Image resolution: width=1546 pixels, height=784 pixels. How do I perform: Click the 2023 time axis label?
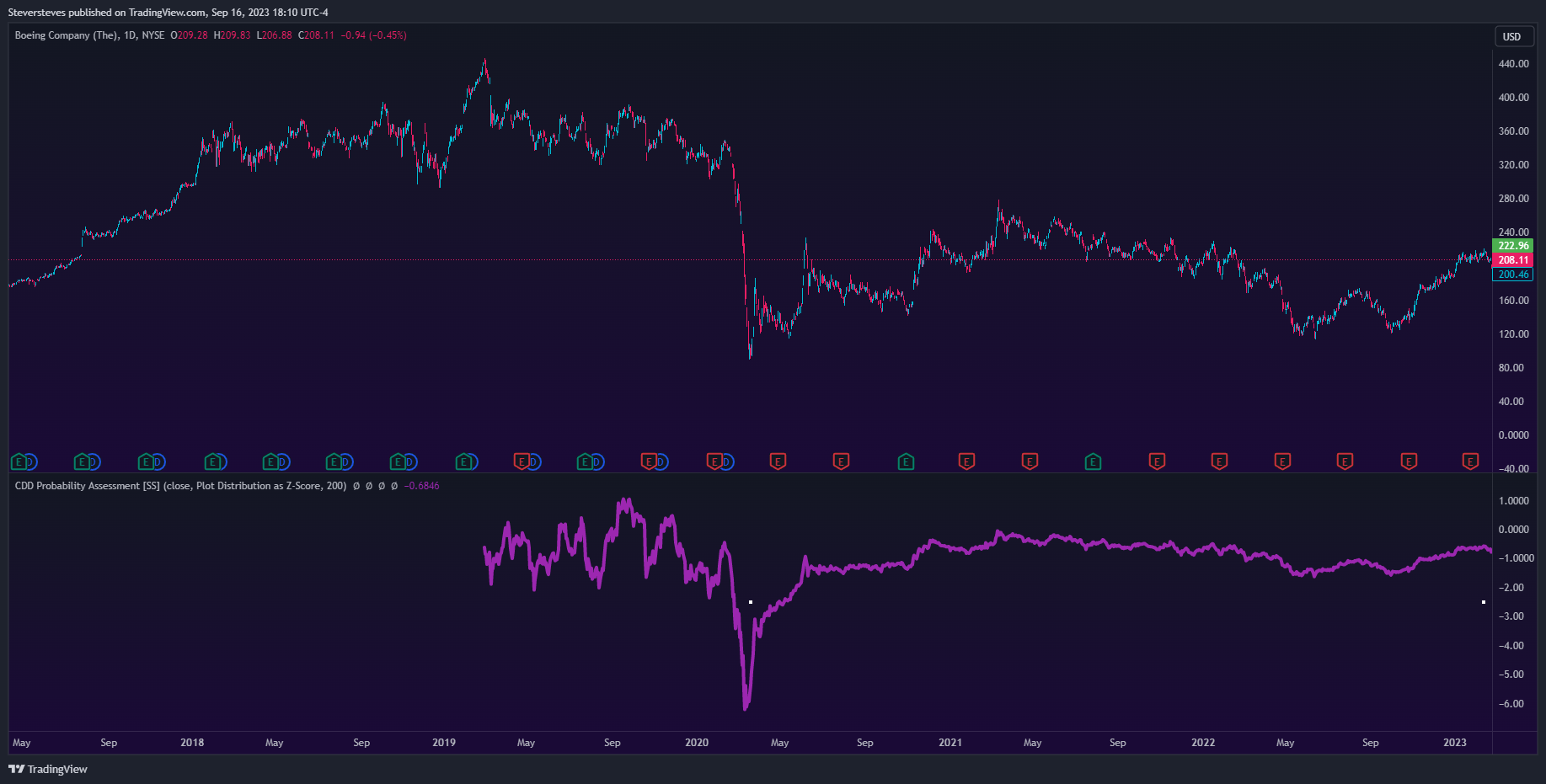point(1454,743)
